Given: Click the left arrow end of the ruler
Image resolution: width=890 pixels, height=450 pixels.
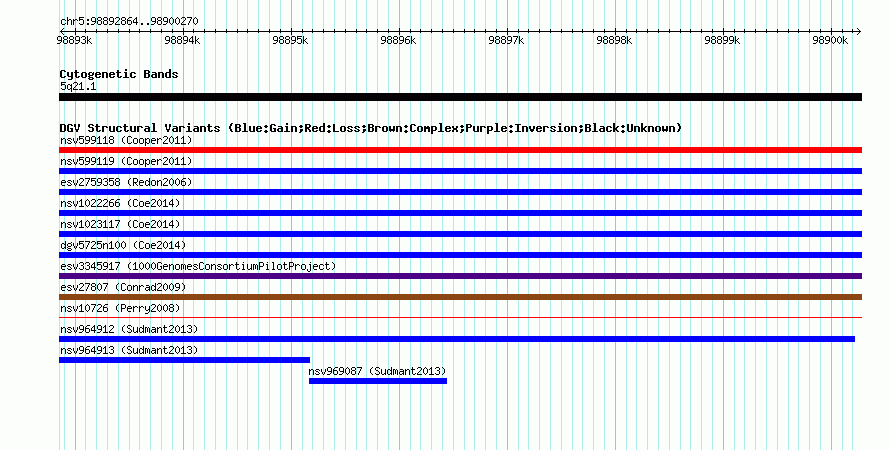Looking at the screenshot, I should click(x=62, y=31).
